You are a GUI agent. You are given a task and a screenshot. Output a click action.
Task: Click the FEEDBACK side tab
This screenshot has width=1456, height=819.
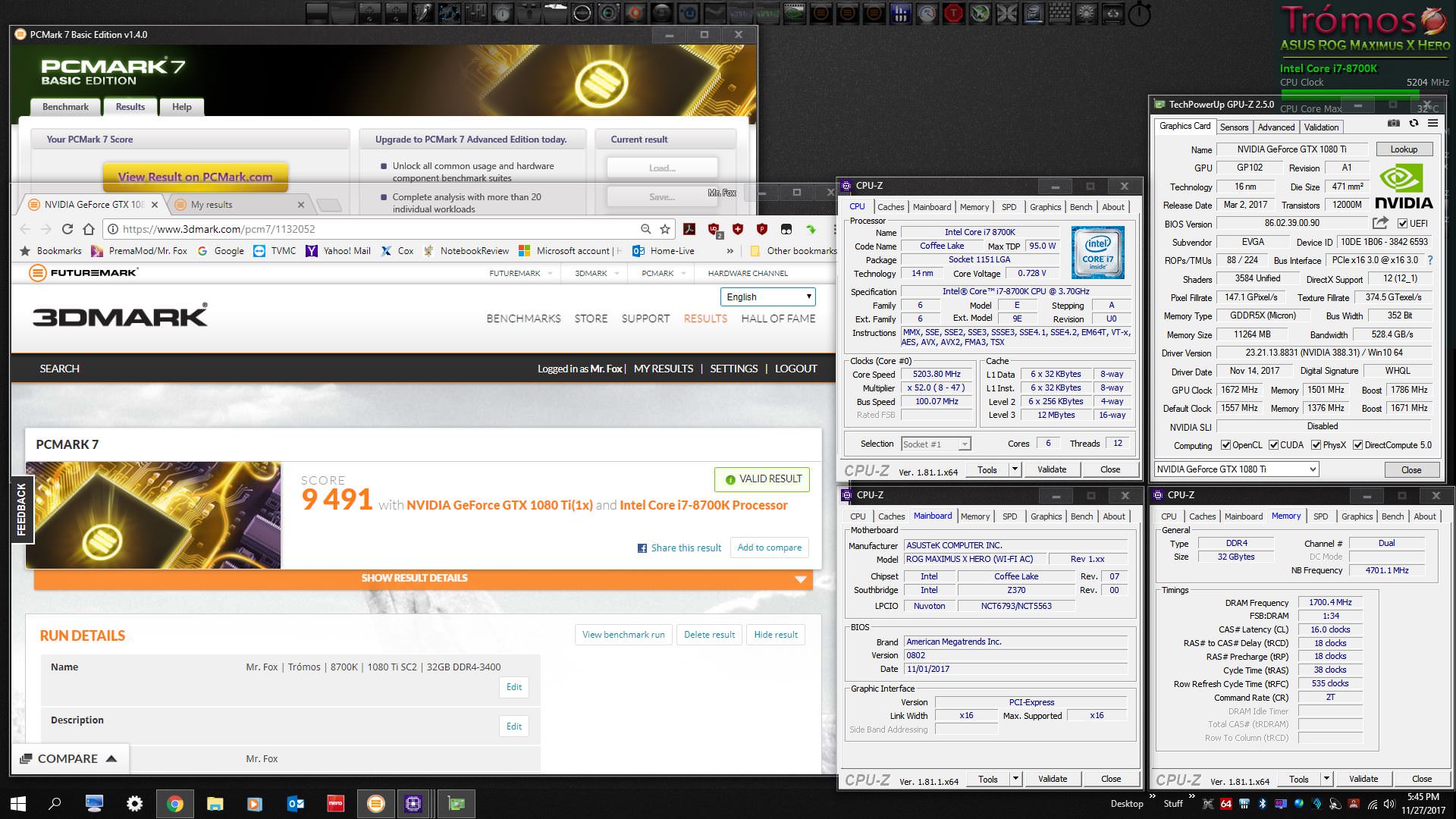click(x=20, y=510)
